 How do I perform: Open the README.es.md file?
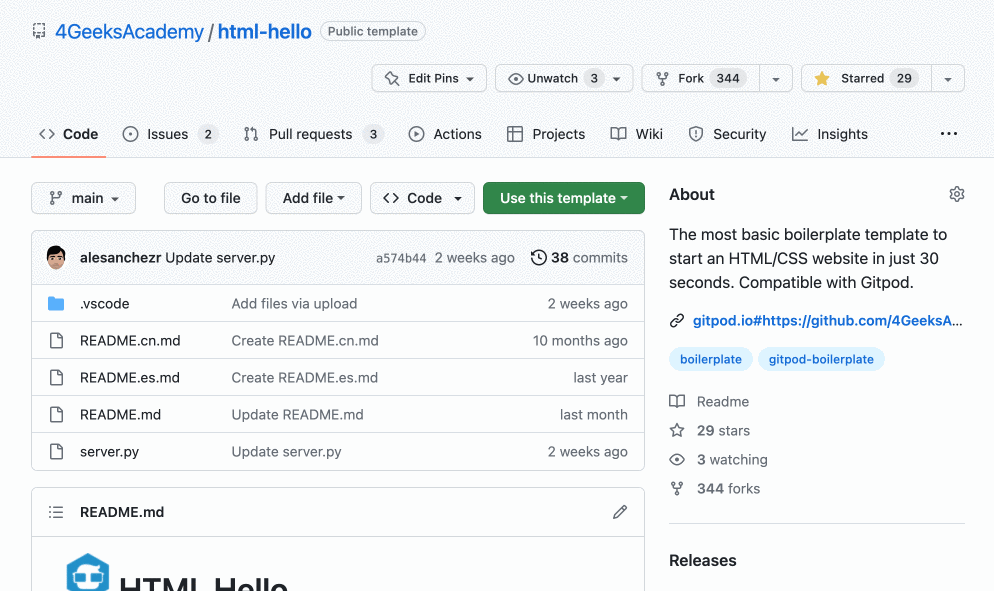[129, 377]
